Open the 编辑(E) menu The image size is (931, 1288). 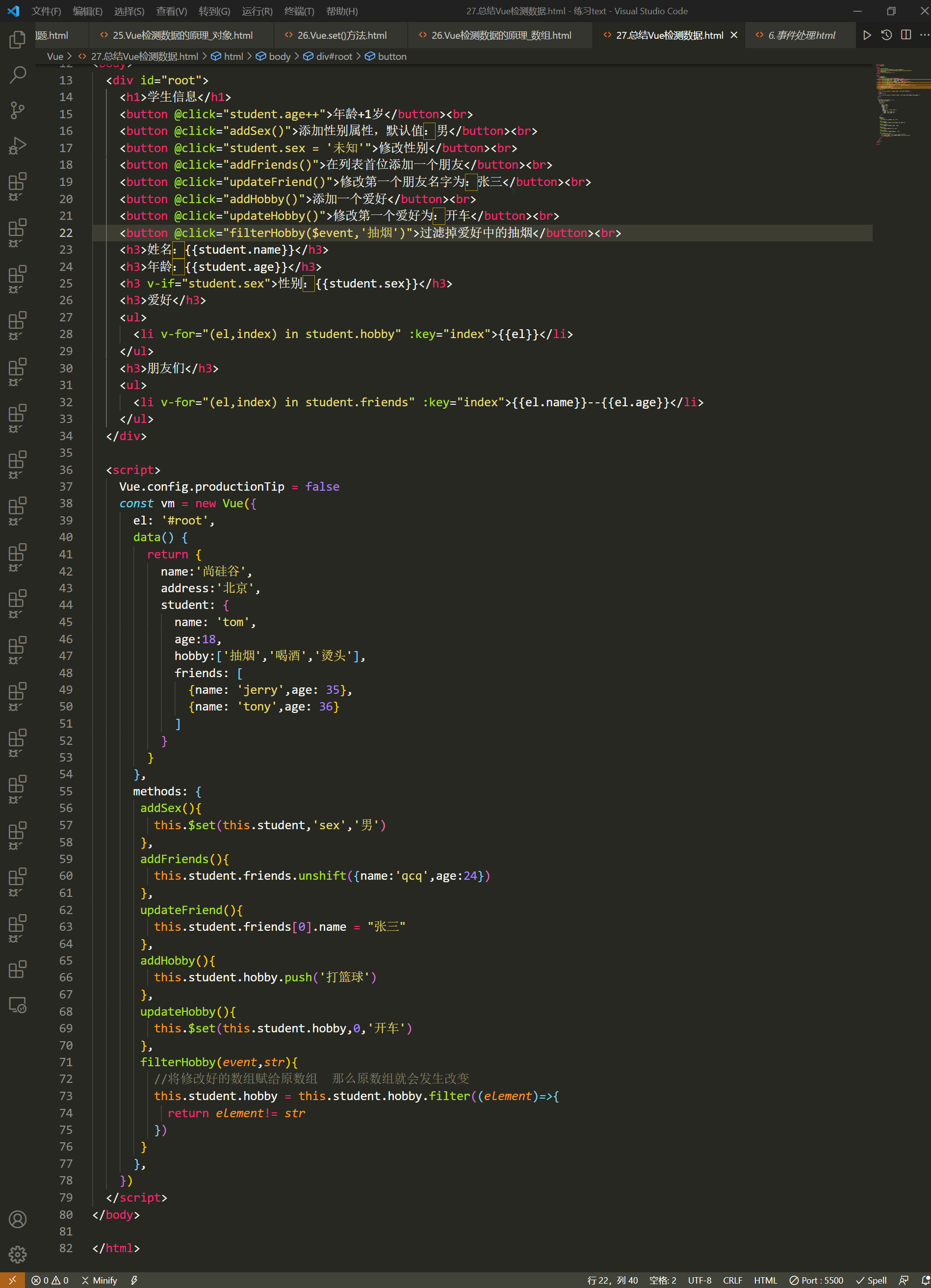[x=88, y=11]
